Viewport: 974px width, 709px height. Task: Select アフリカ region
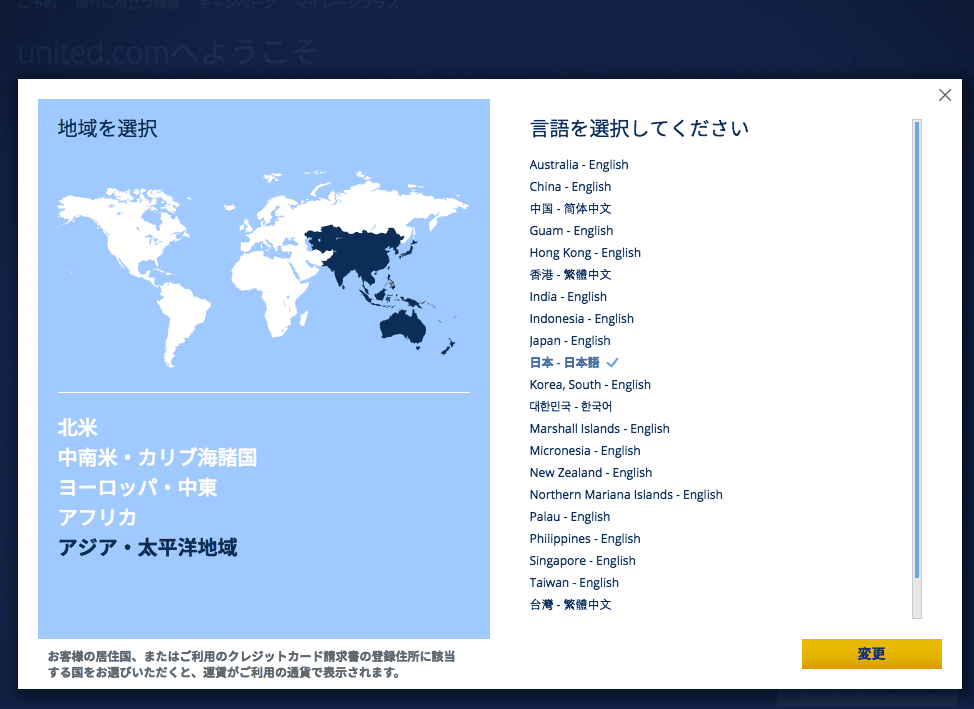point(97,518)
